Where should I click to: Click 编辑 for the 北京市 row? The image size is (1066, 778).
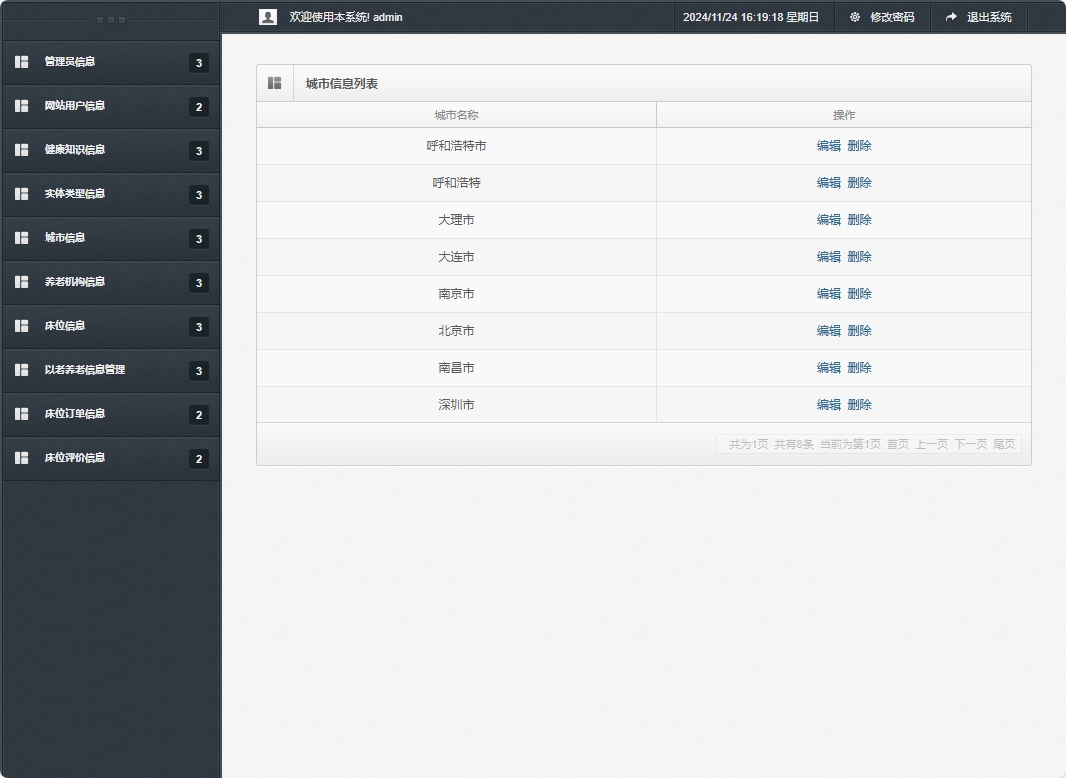tap(828, 331)
